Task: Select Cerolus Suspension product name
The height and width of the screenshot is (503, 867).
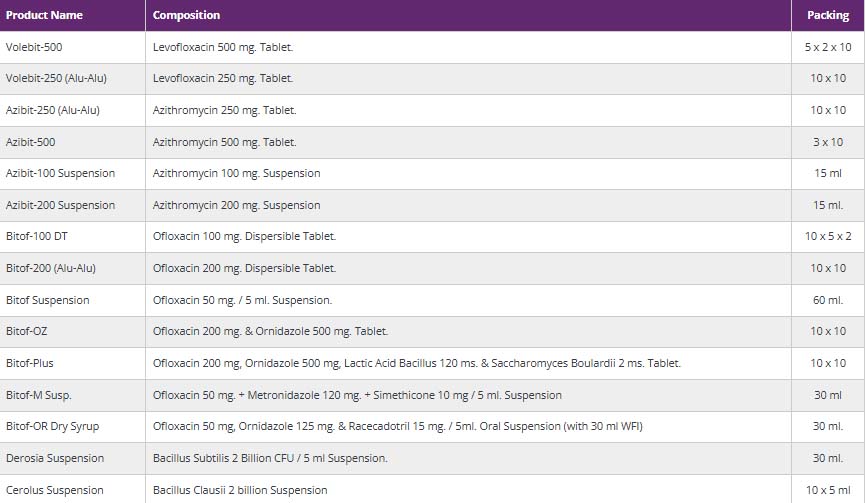Action: click(54, 490)
